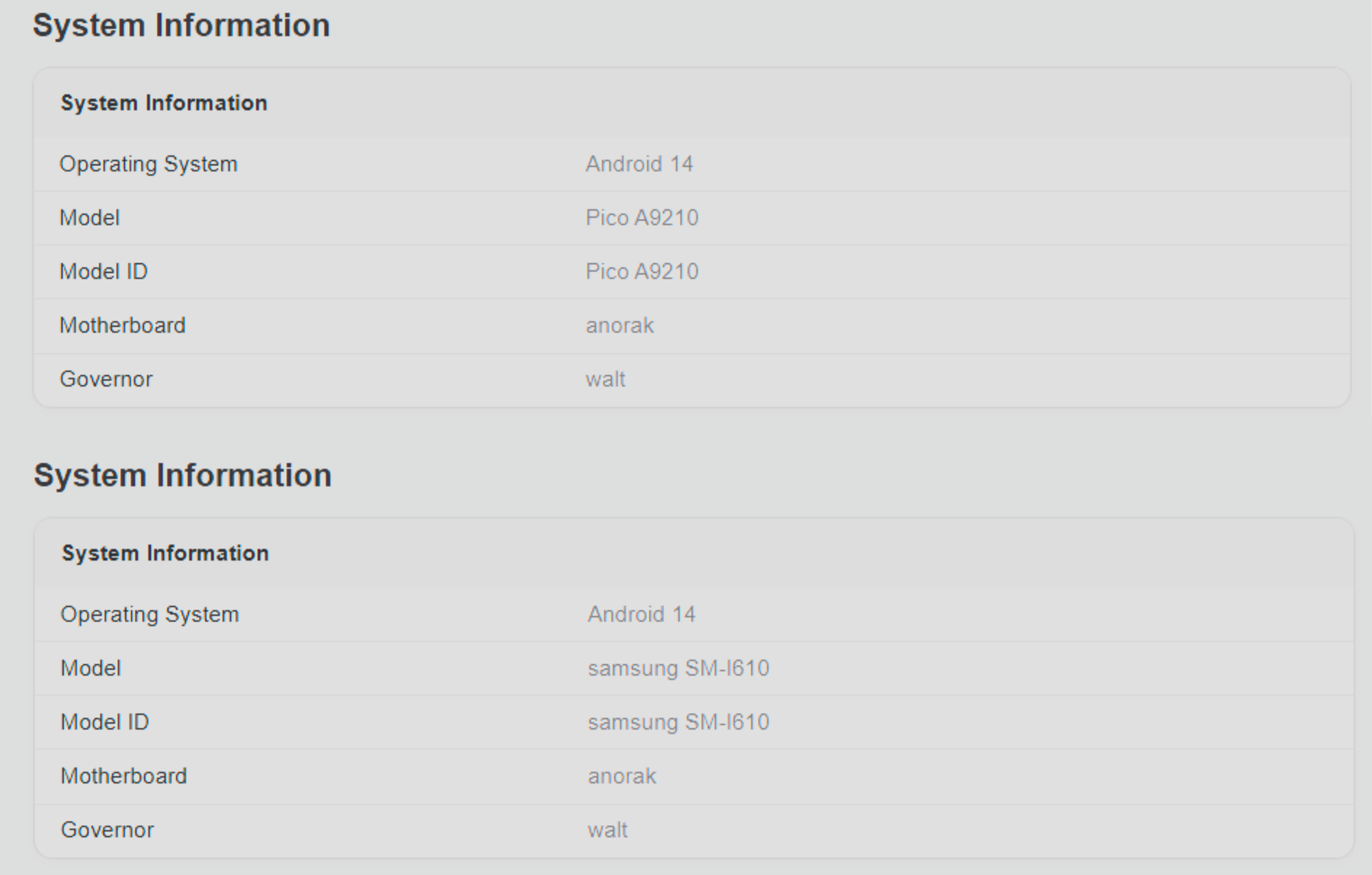This screenshot has height=875, width=1372.
Task: Click the Operating System label in first table
Action: point(149,164)
